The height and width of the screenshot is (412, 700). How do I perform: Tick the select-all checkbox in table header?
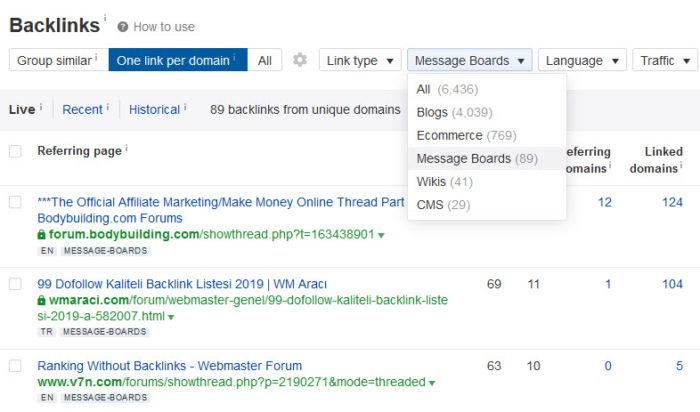point(15,151)
